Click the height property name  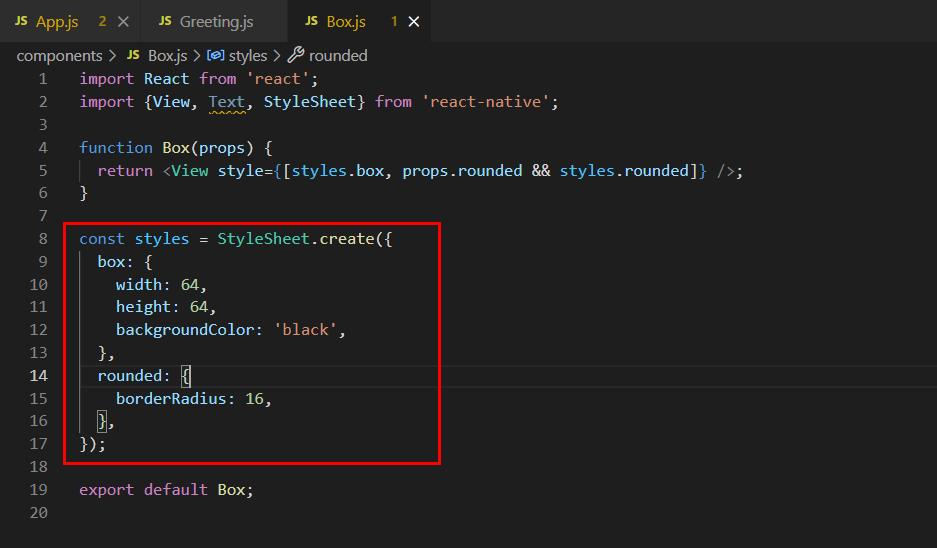pos(143,307)
